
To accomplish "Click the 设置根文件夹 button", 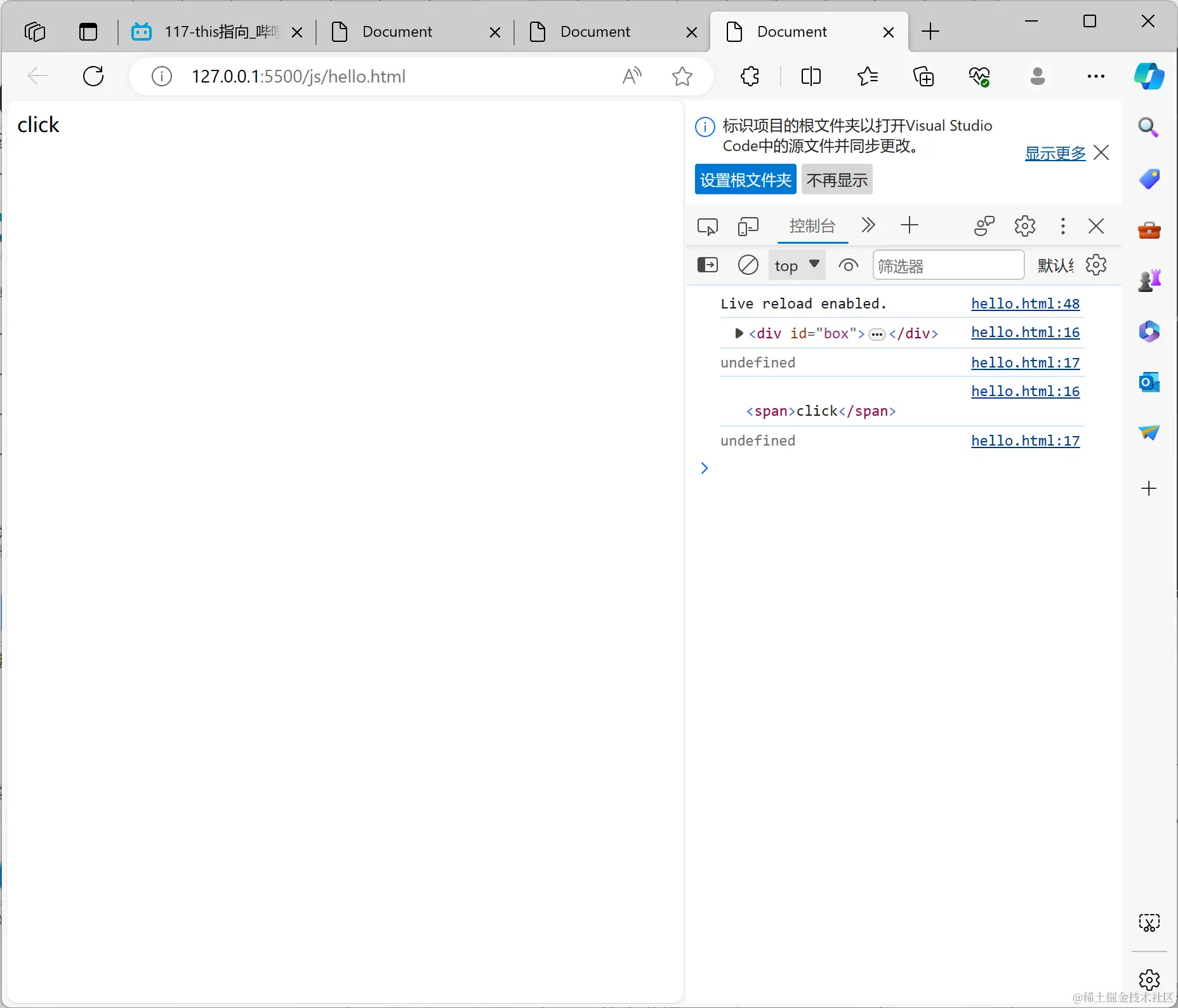I will tap(746, 180).
